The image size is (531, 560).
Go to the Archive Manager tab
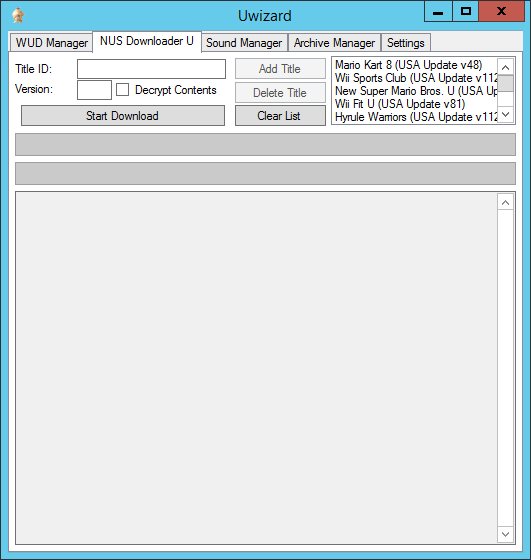click(334, 43)
